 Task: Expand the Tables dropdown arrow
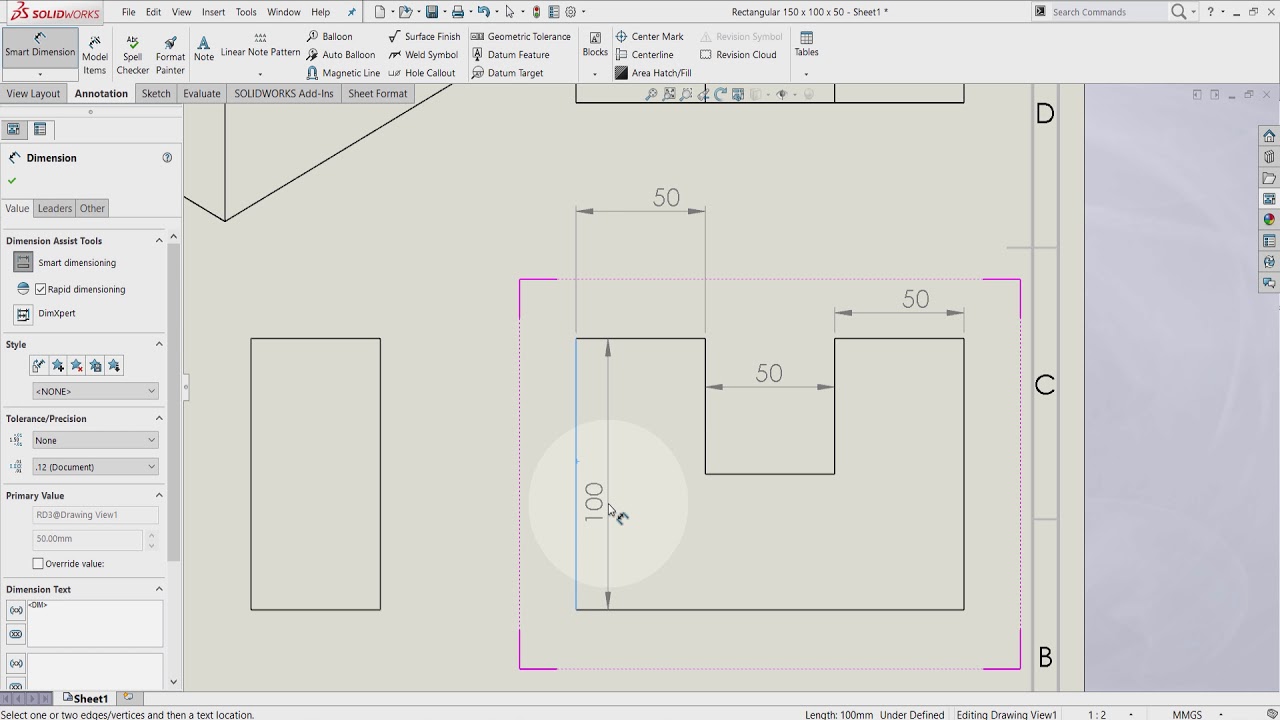(806, 74)
